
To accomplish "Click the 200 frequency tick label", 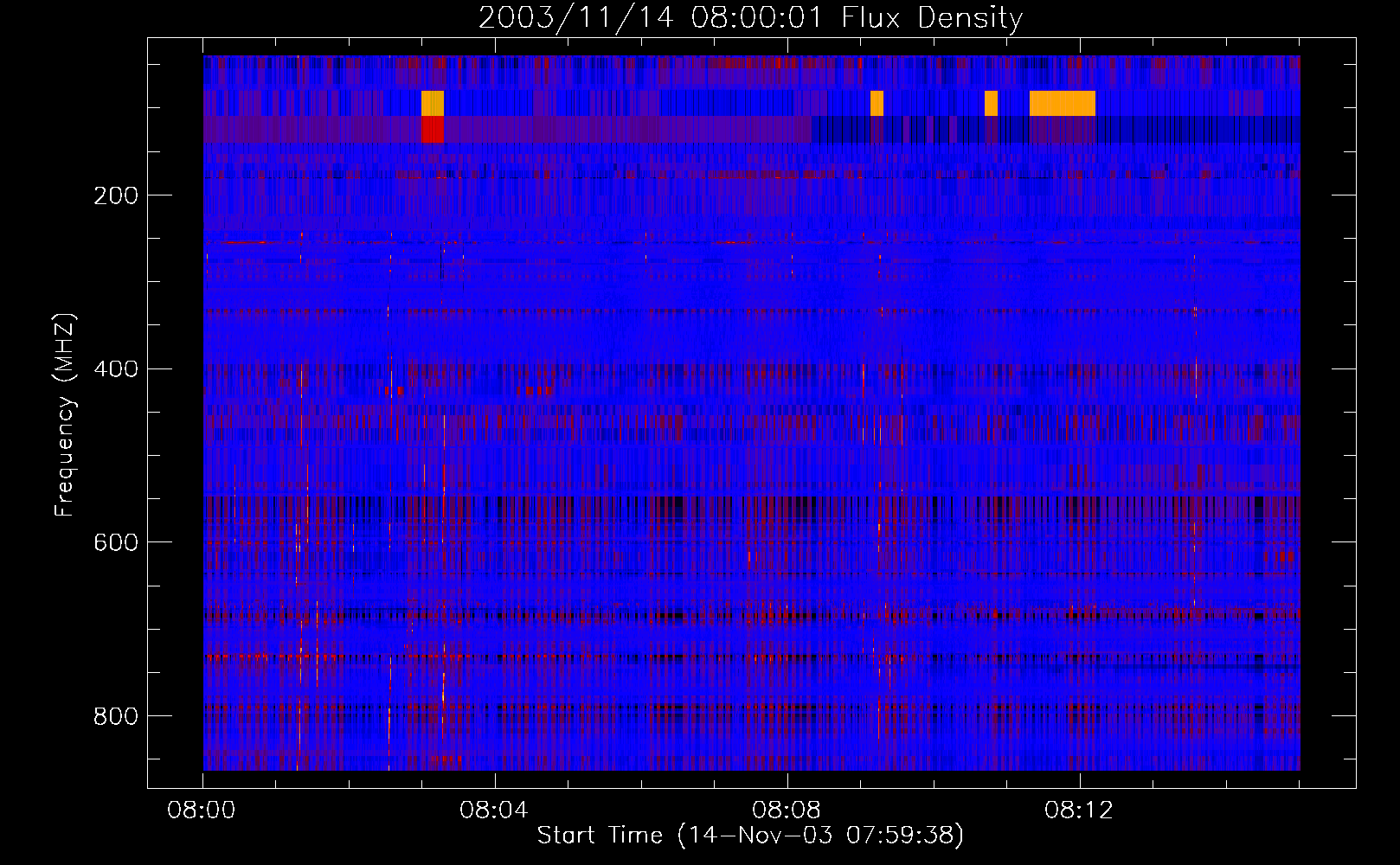I will (116, 195).
